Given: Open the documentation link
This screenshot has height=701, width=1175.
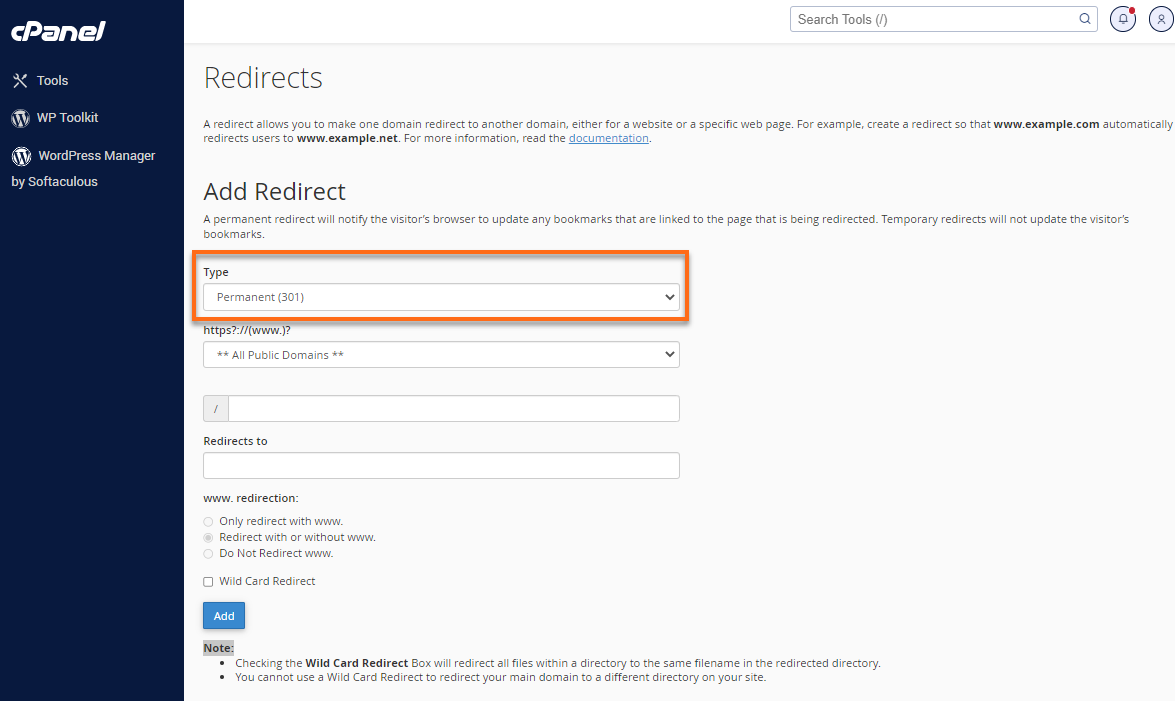Looking at the screenshot, I should tap(608, 138).
